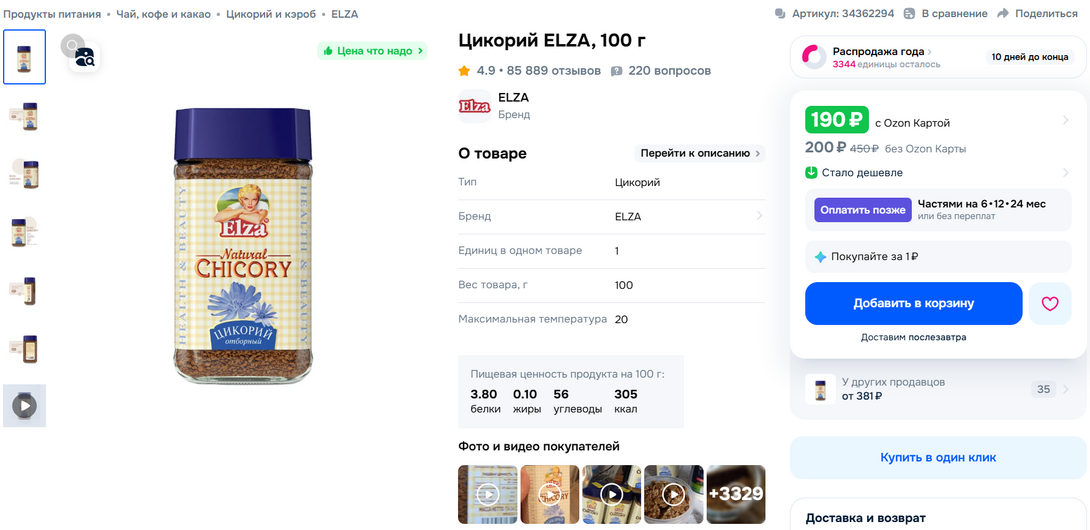Expand the offers from other sellers
This screenshot has width=1090, height=530.
1065,389
